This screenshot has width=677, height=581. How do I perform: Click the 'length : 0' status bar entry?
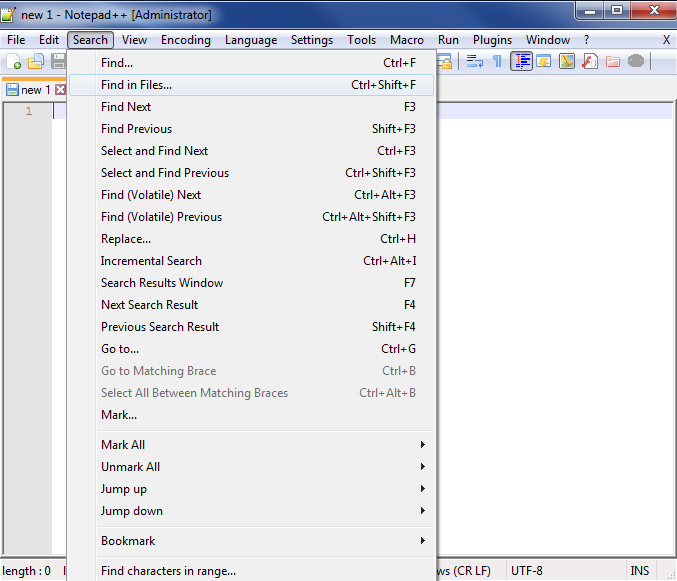26,571
